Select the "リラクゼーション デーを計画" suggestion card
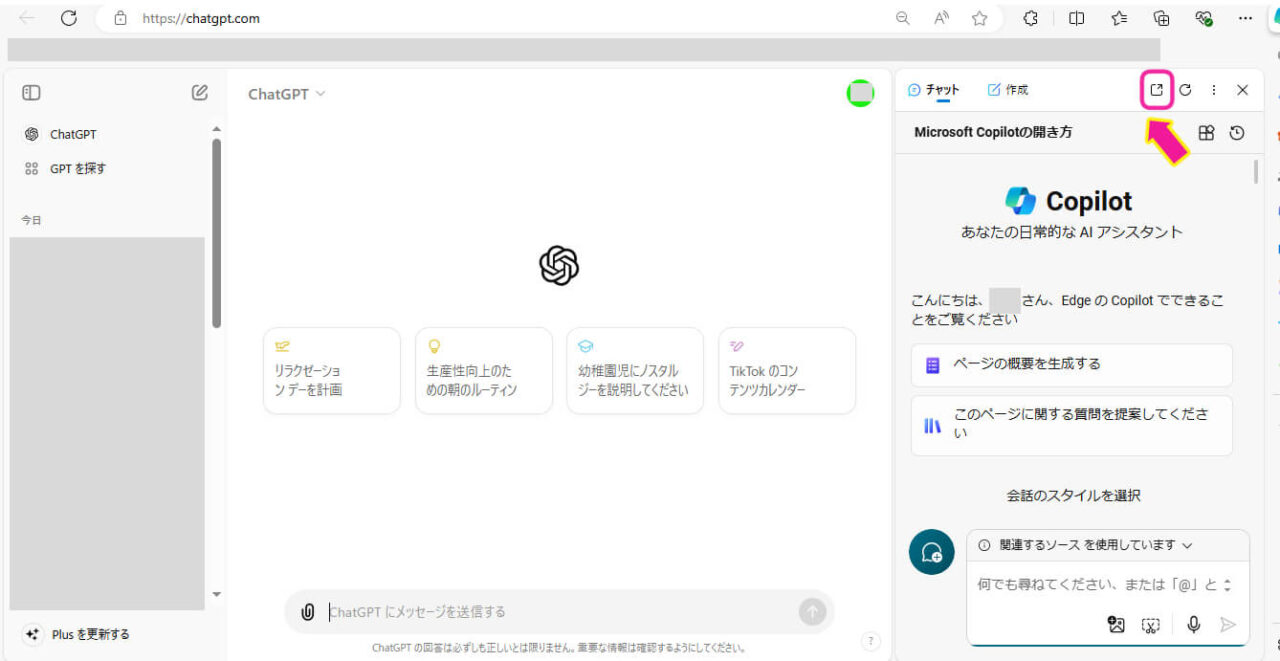This screenshot has width=1280, height=661. pyautogui.click(x=332, y=371)
